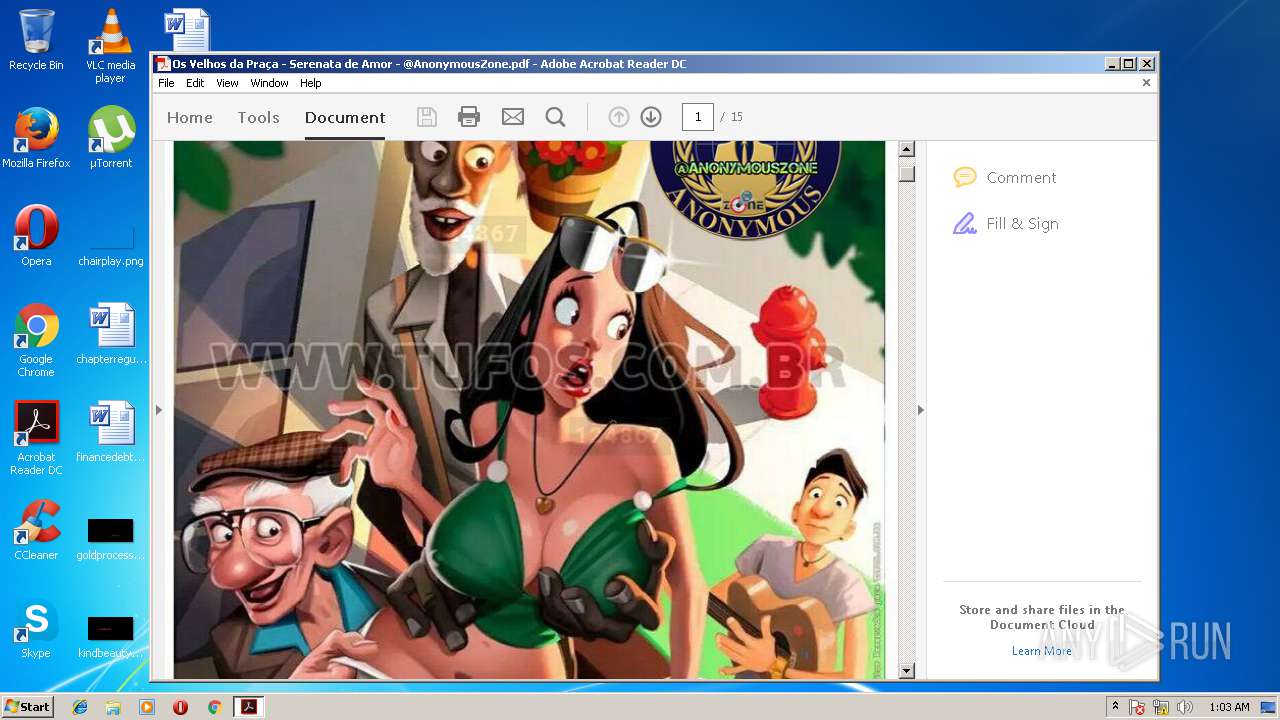1280x720 pixels.
Task: Click the document scrollbar up arrow
Action: coord(907,149)
